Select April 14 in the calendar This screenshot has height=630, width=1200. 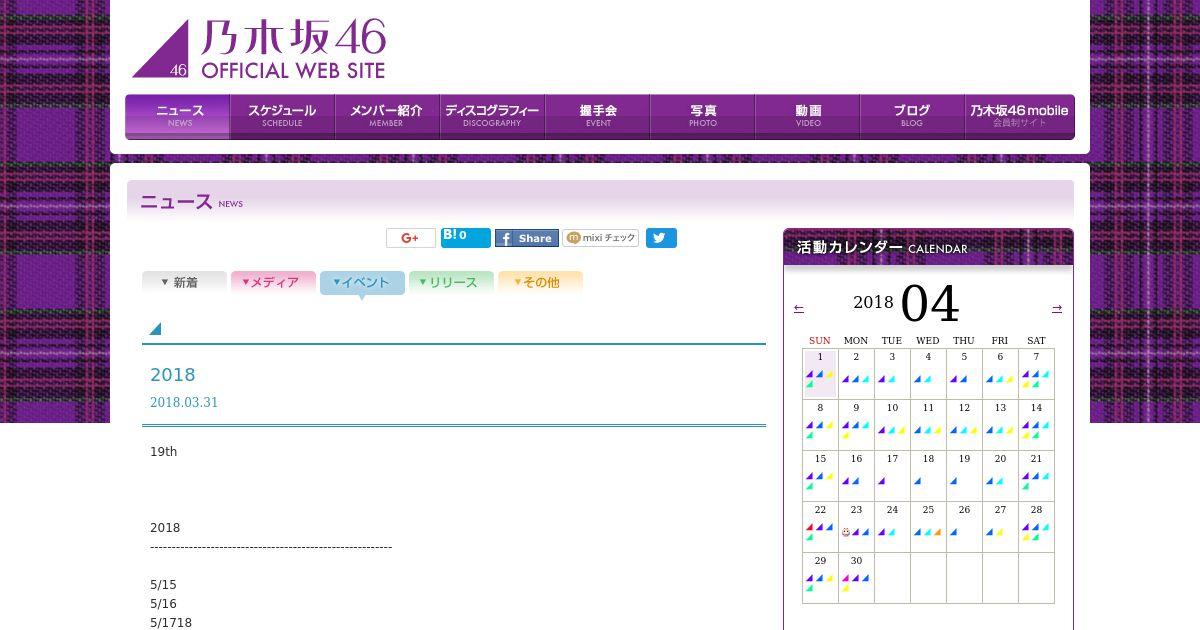(1036, 424)
